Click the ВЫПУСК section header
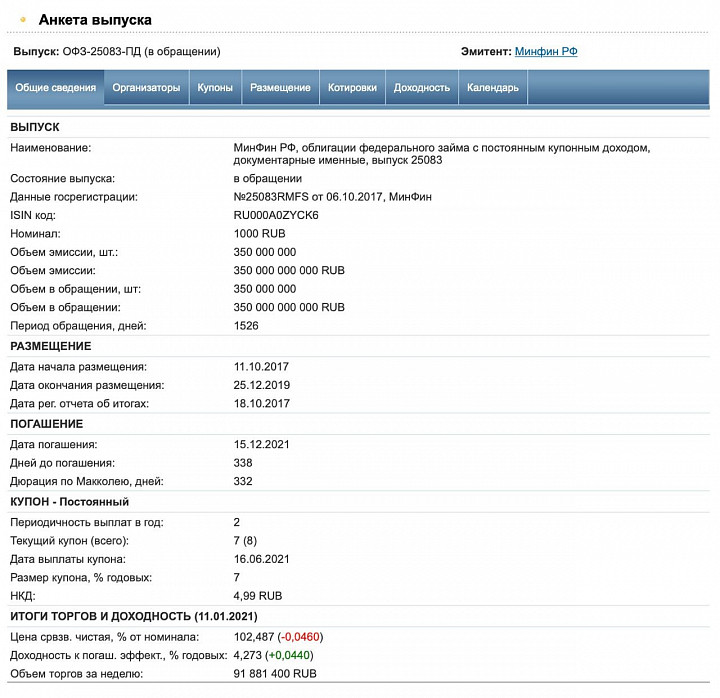 [35, 127]
